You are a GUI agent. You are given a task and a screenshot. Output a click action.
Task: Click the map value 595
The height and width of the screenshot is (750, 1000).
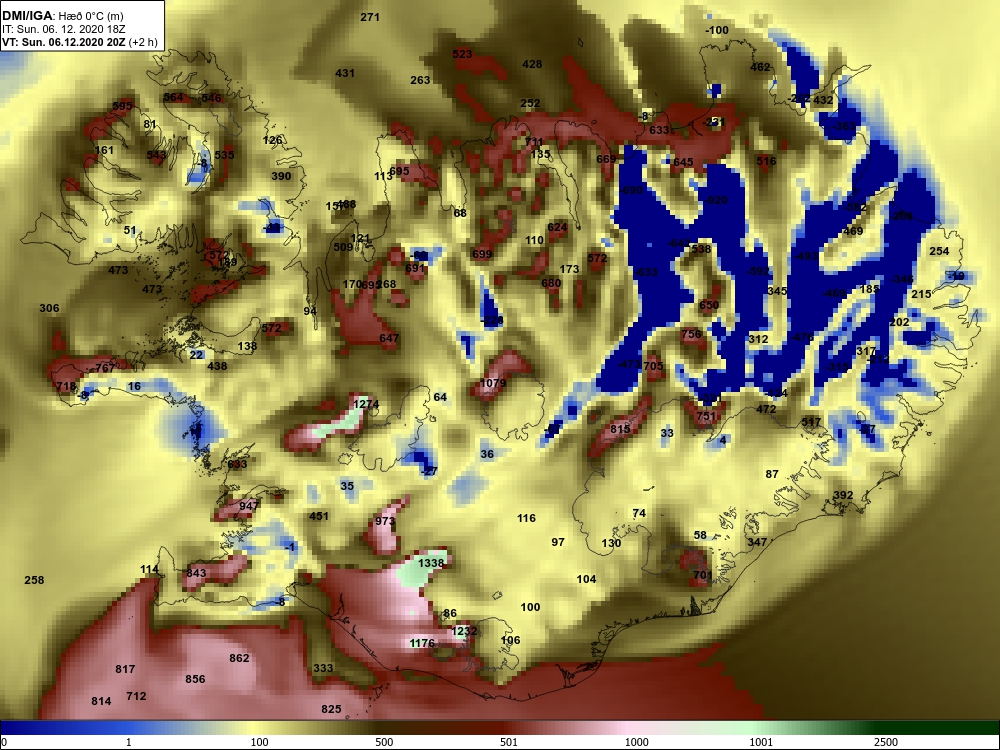click(x=122, y=106)
